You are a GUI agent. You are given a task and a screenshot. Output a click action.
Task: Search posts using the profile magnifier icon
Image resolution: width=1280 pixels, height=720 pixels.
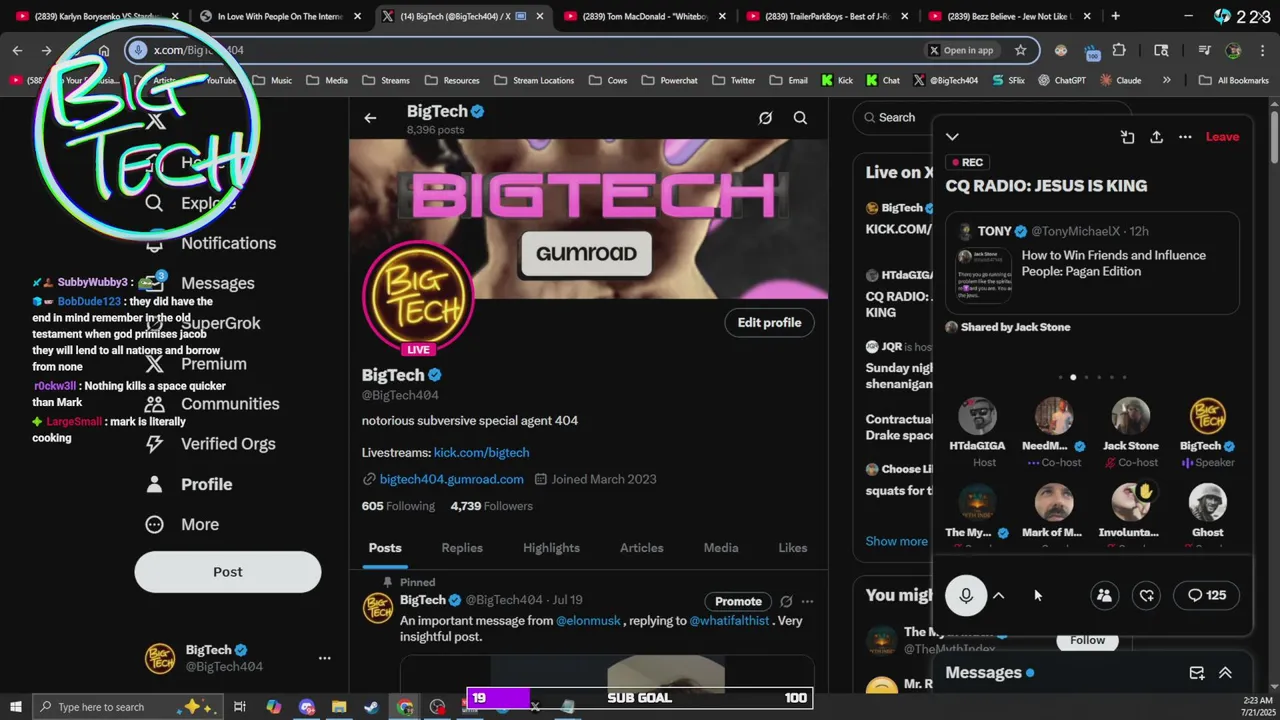[800, 118]
